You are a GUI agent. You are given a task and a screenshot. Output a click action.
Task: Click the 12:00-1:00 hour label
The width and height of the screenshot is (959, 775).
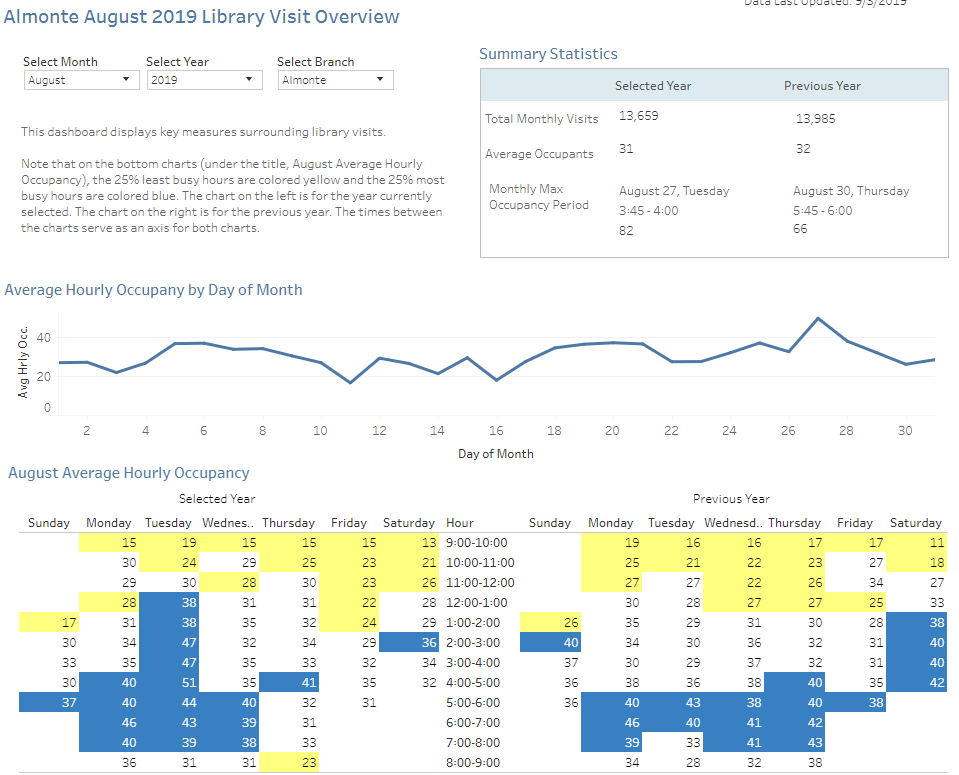[476, 603]
